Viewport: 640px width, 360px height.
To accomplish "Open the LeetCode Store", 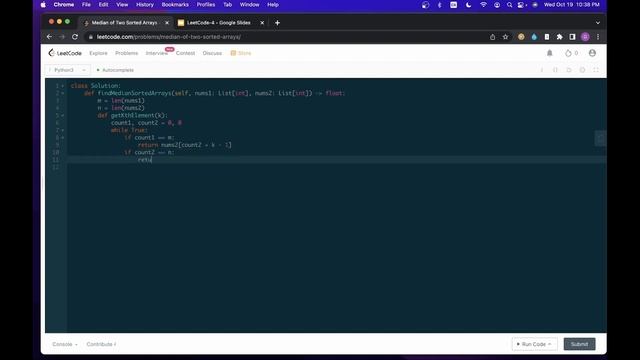I will pos(241,53).
